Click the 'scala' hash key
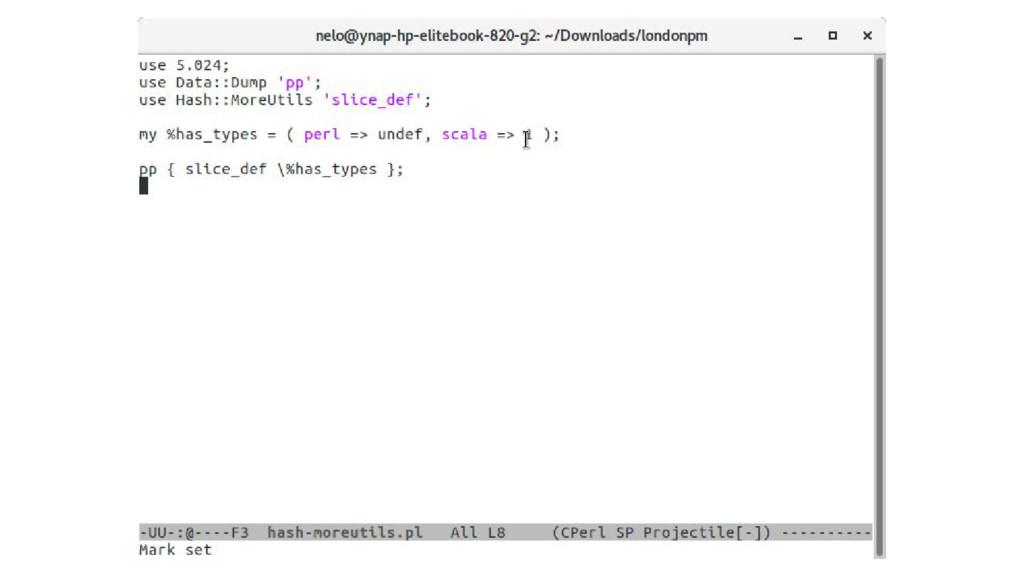This screenshot has height=576, width=1024. (464, 135)
